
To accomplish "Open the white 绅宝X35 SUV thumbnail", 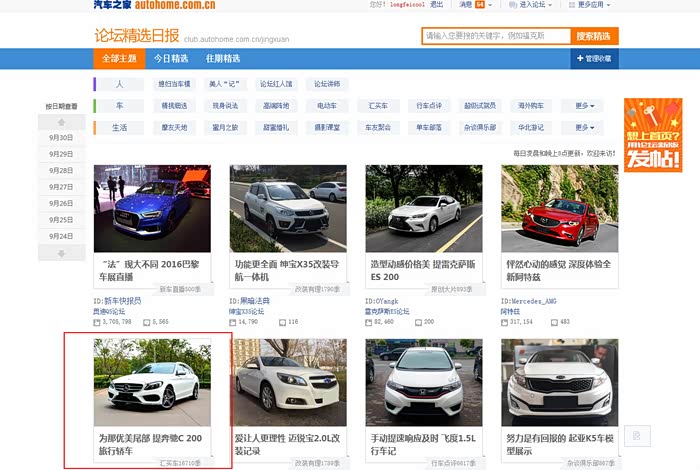I will pos(288,208).
